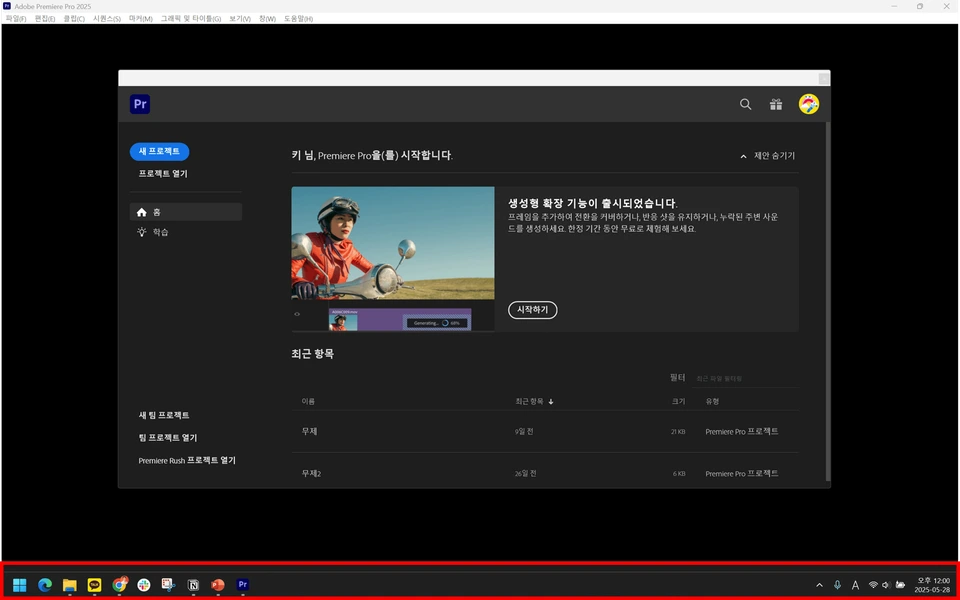The height and width of the screenshot is (600, 960).
Task: Open the 보기(V) menu
Action: (x=239, y=19)
